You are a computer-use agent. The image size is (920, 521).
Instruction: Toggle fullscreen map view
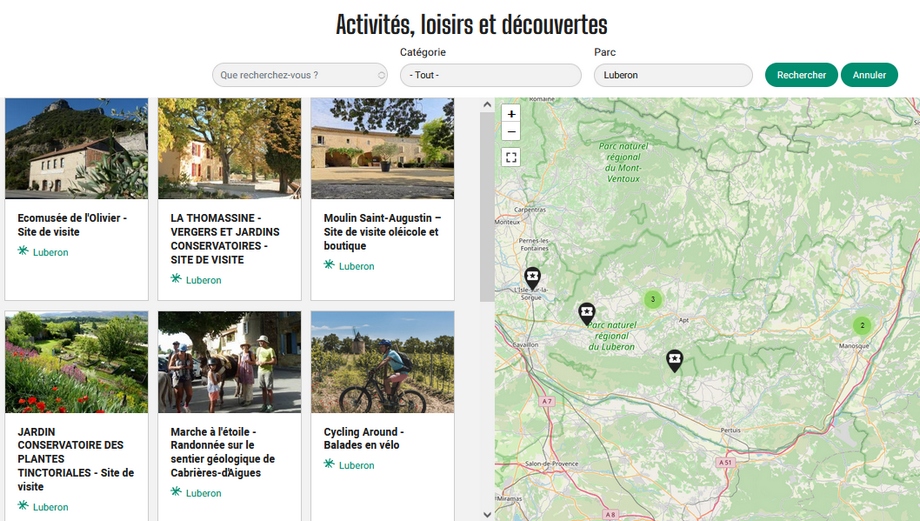[511, 157]
